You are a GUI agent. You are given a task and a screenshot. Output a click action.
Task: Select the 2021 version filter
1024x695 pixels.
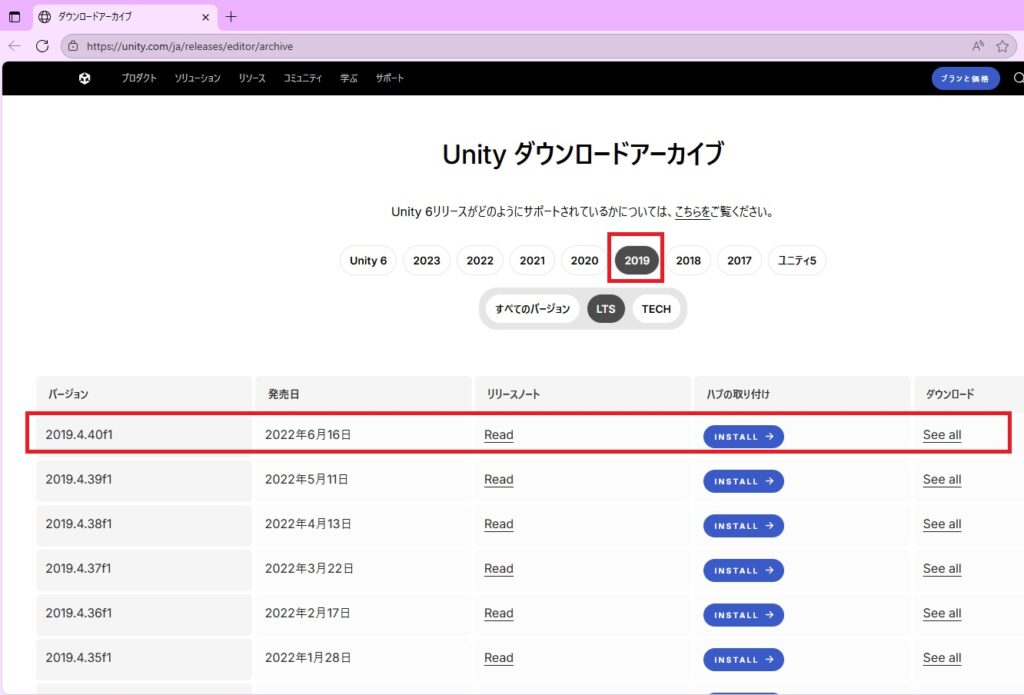(532, 260)
